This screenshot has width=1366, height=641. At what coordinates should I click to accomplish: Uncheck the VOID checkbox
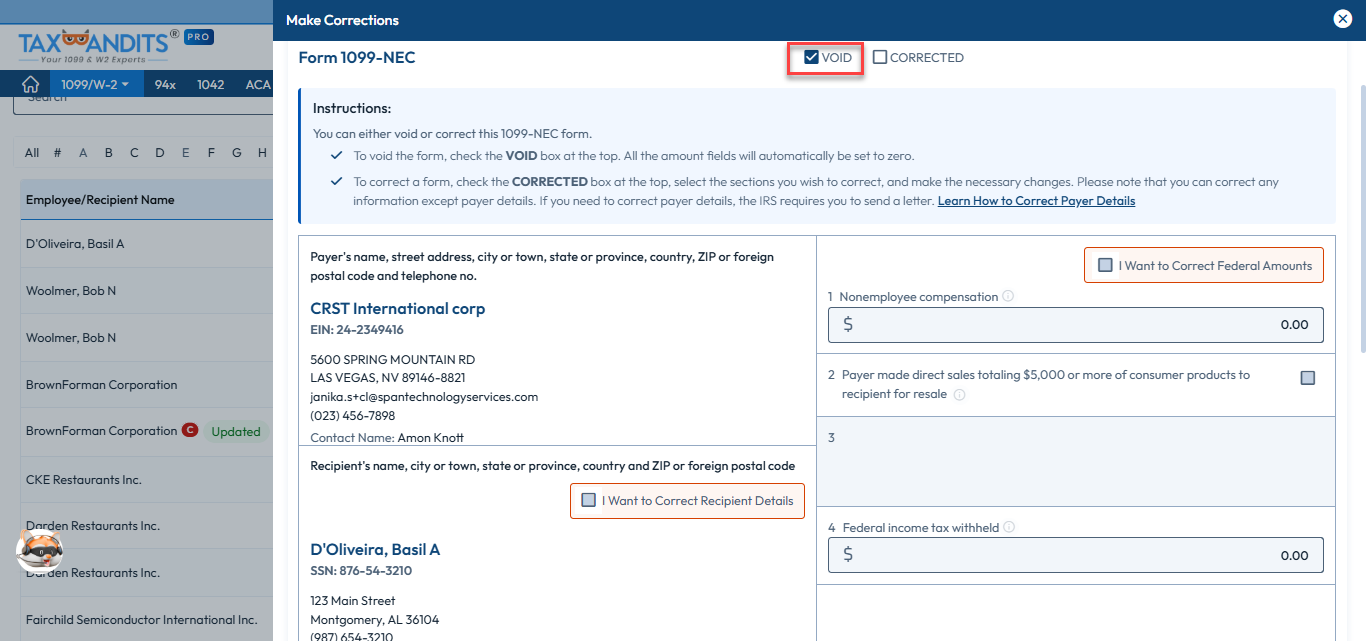pos(811,57)
